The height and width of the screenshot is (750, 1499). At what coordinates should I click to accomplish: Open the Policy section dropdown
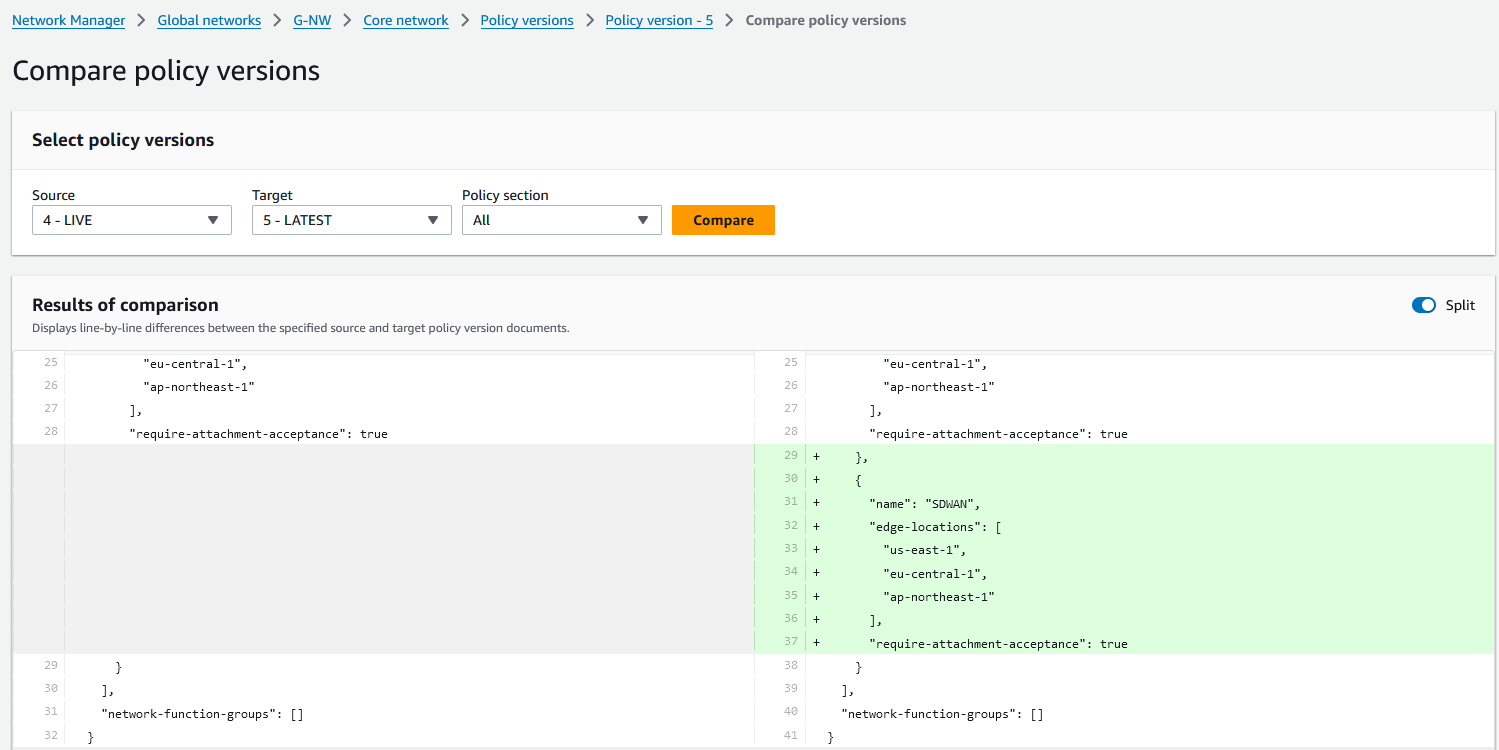(561, 220)
